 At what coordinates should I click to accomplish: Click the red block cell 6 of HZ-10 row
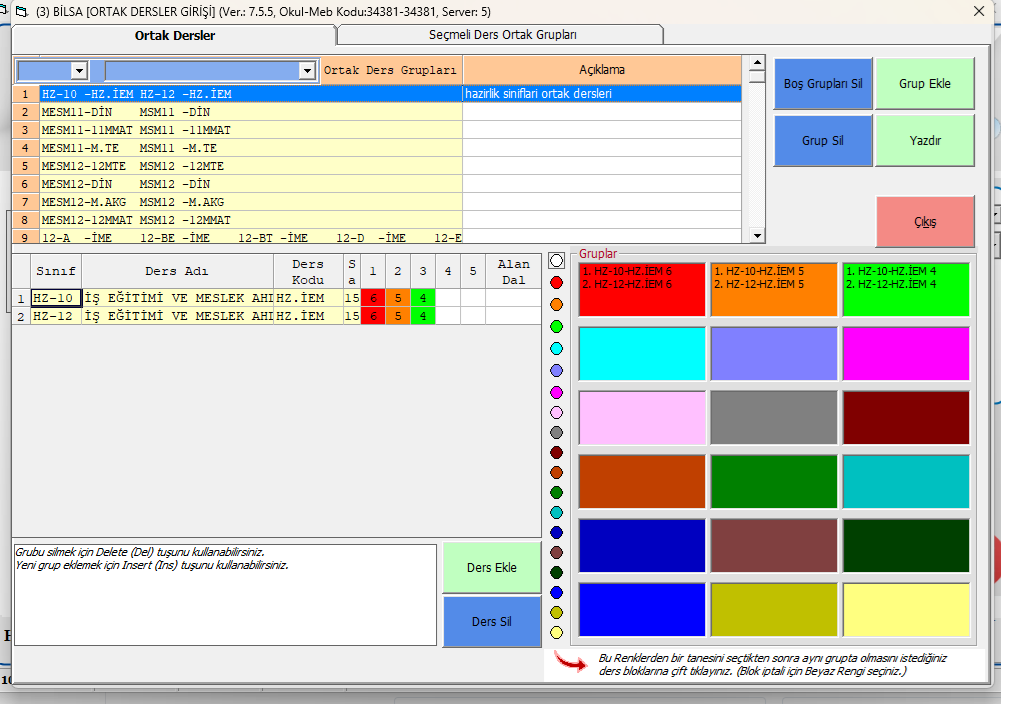click(373, 298)
